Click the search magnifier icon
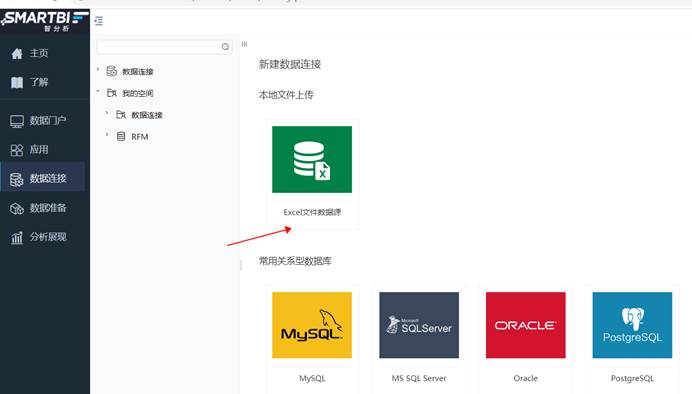Image resolution: width=692 pixels, height=394 pixels. coord(225,47)
